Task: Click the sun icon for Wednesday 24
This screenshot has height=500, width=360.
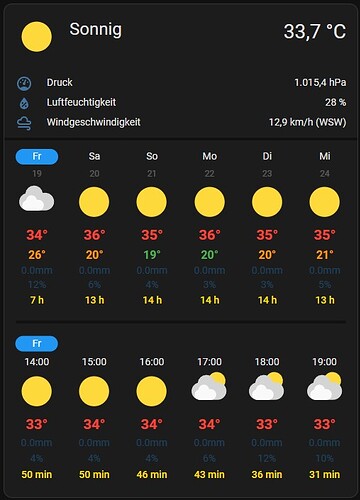Action: pyautogui.click(x=325, y=202)
